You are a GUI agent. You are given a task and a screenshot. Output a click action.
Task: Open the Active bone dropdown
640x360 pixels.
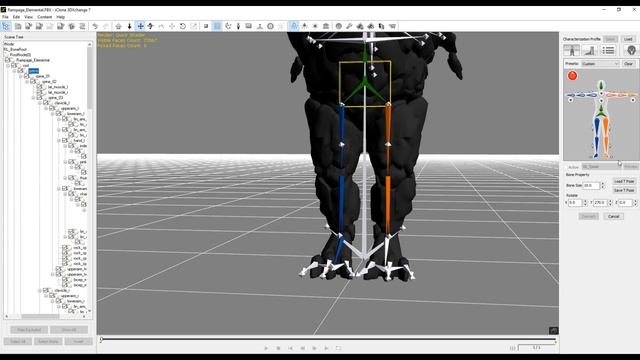click(x=601, y=167)
